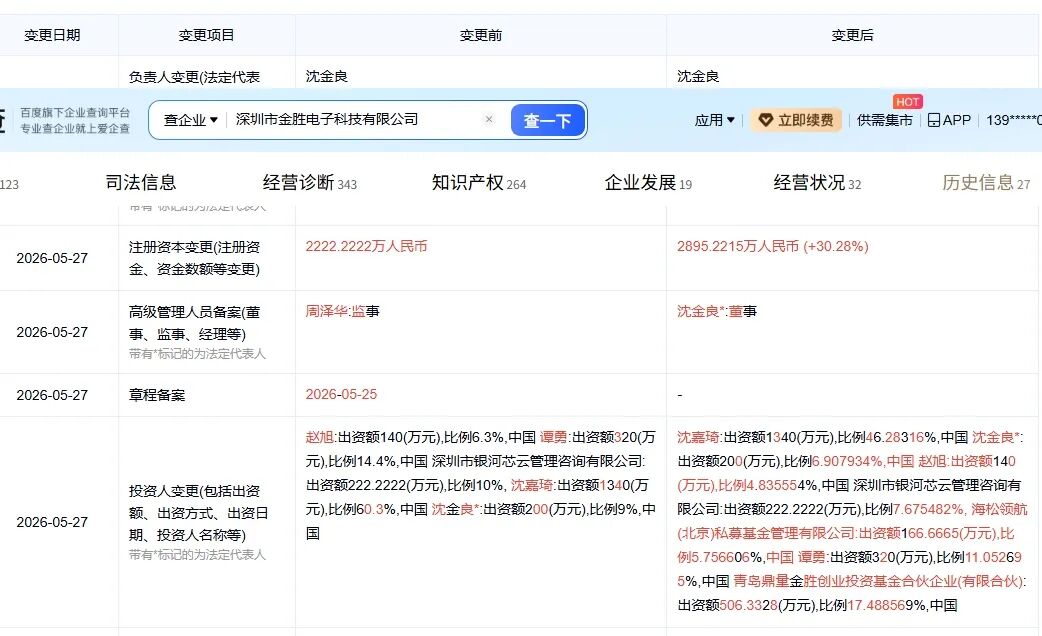
Task: Click the 立即续费 renew button
Action: (796, 120)
